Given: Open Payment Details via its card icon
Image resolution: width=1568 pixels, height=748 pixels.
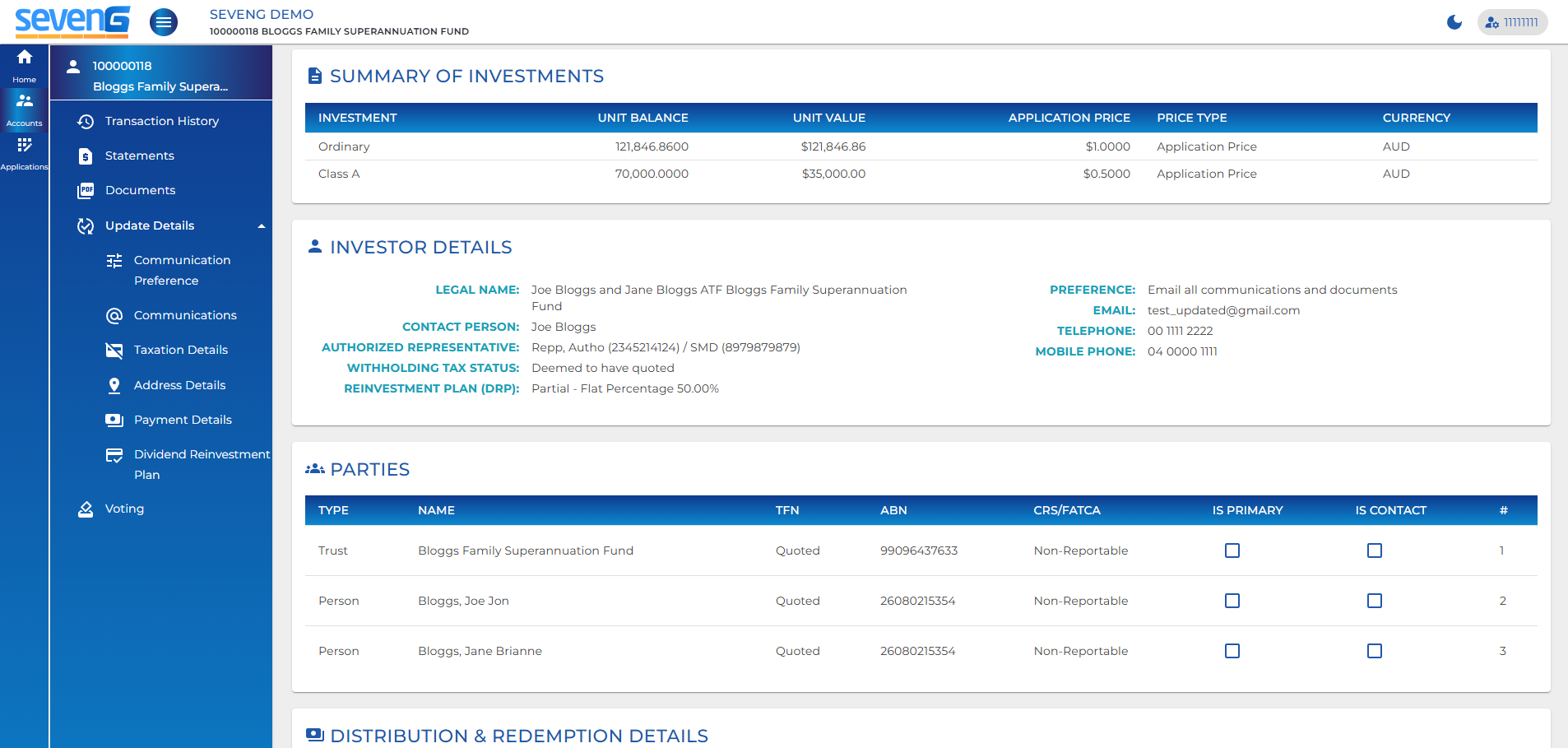Looking at the screenshot, I should coord(114,420).
